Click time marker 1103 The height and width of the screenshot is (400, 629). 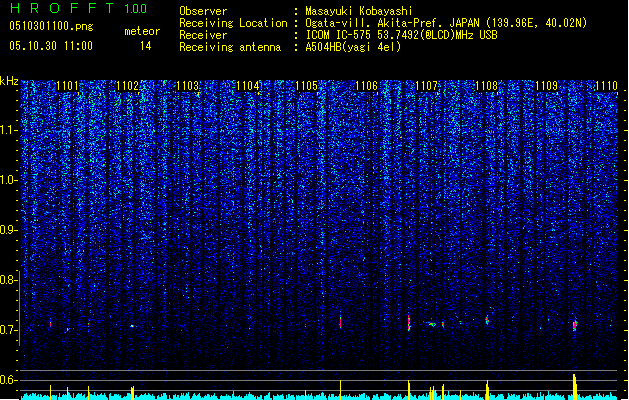point(187,86)
